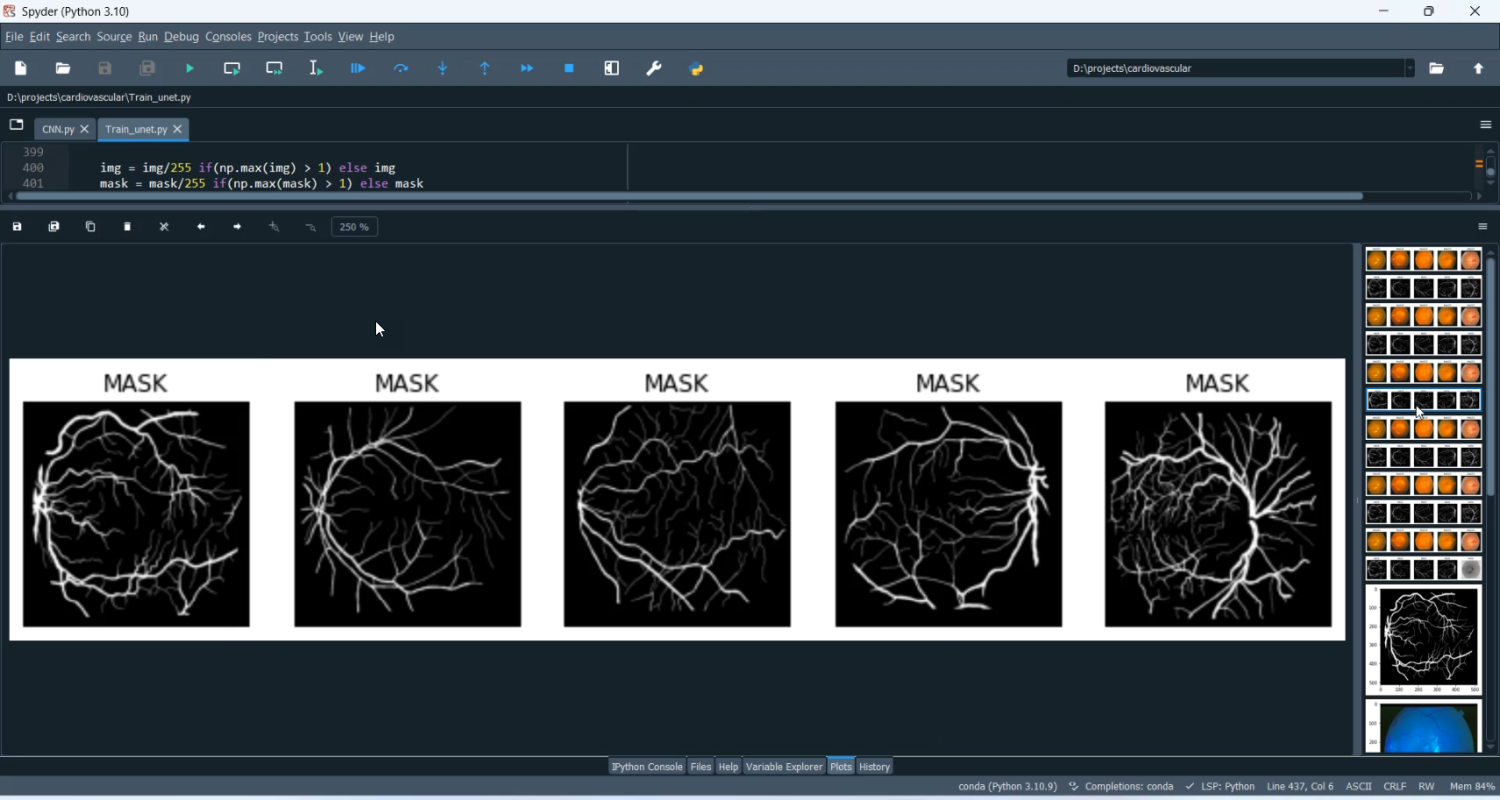Screen dimensions: 1500x800
Task: Copy the plot to the clipboard
Action: coord(91,228)
